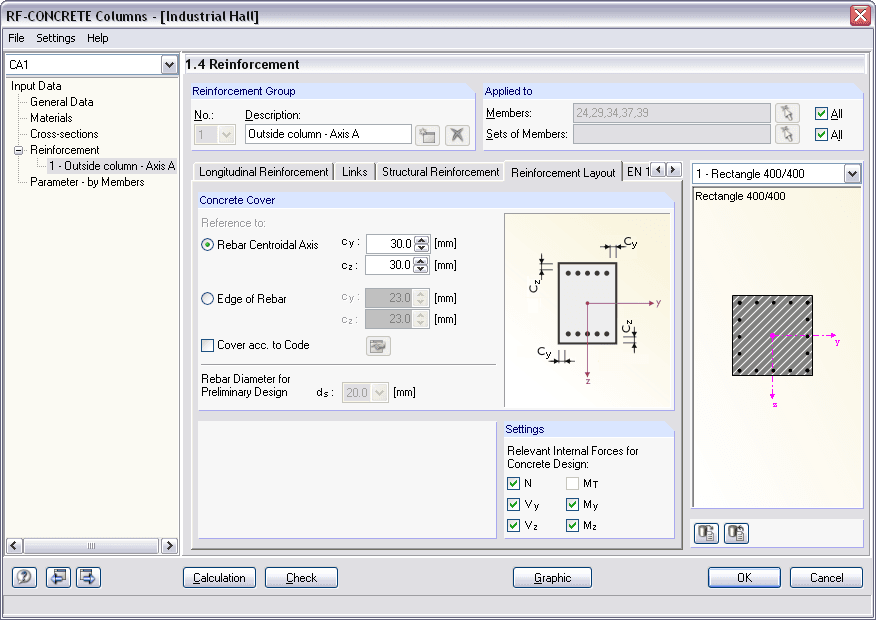The image size is (876, 620).
Task: Create a new reinforcement group icon
Action: pyautogui.click(x=427, y=135)
